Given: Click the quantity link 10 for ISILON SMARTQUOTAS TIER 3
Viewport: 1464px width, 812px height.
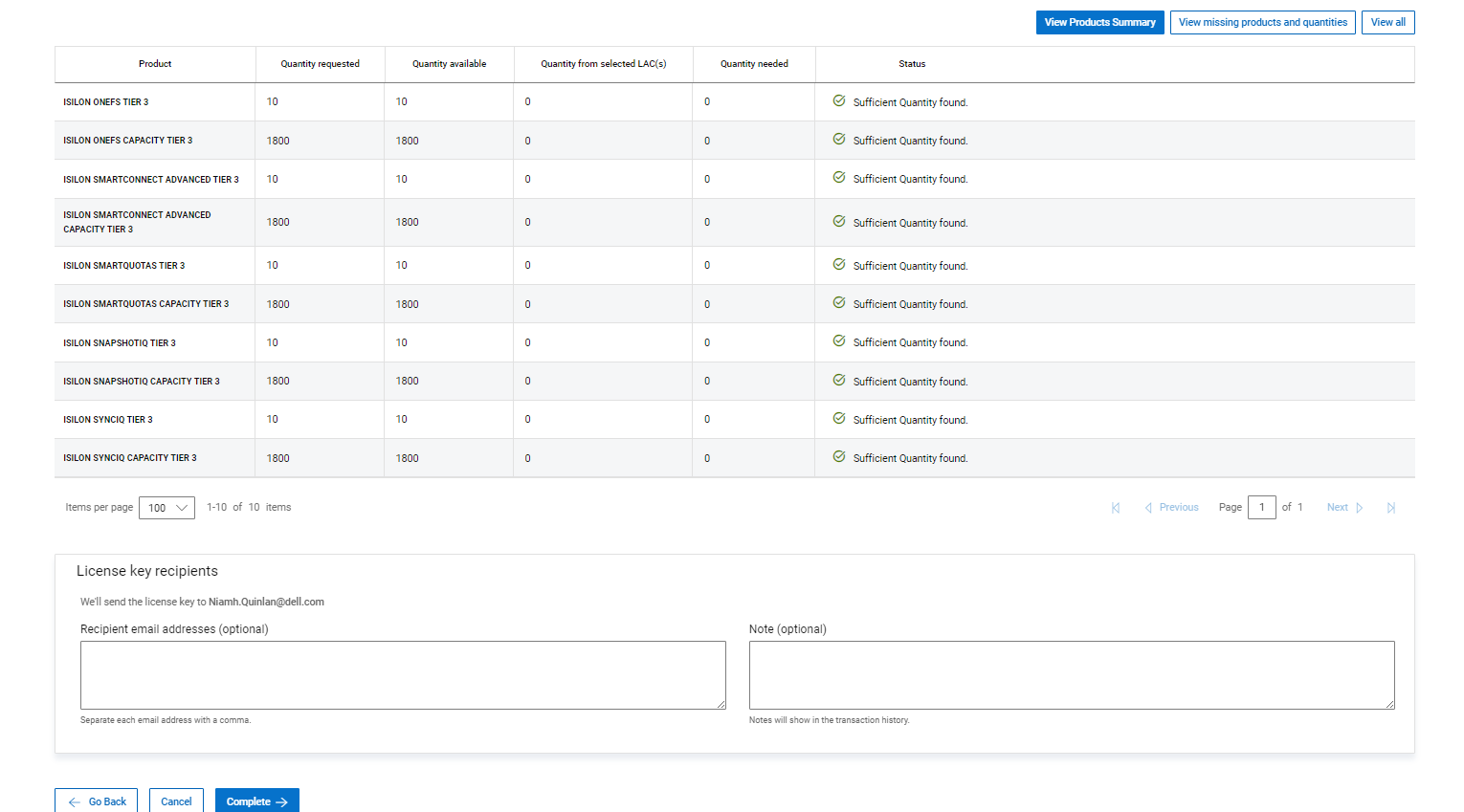Looking at the screenshot, I should click(x=272, y=265).
